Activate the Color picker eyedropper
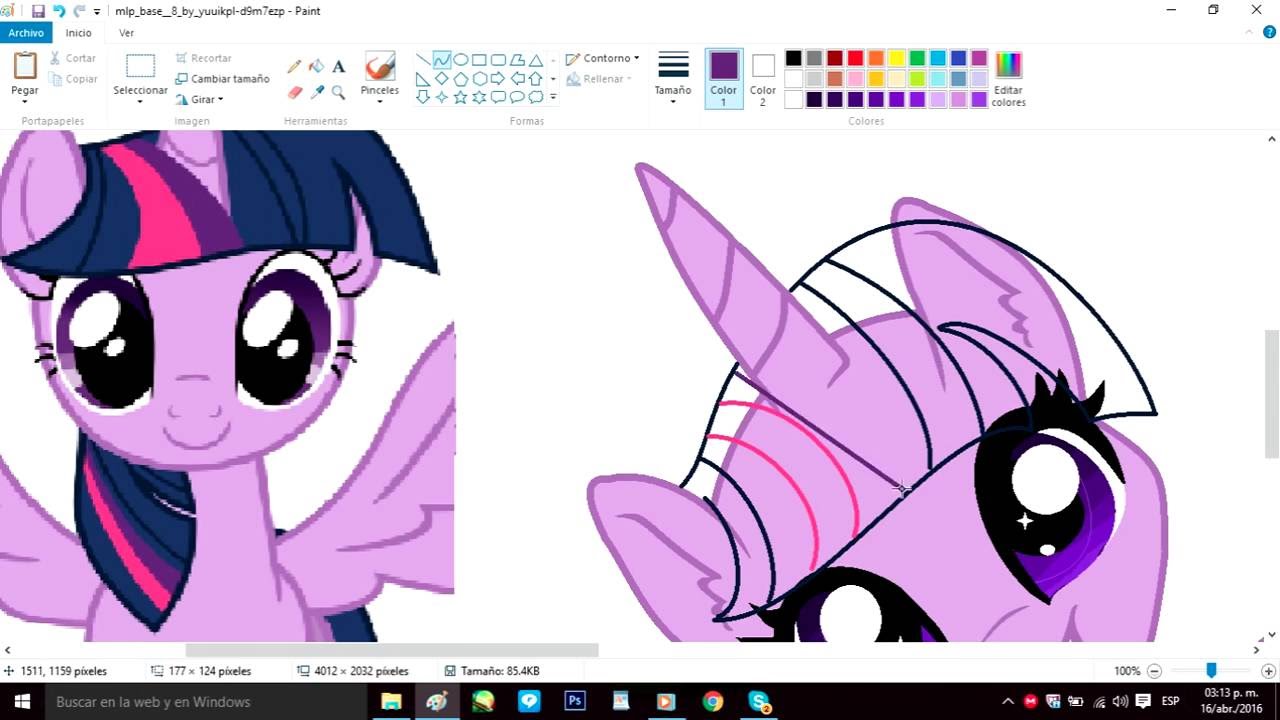The image size is (1280, 720). click(x=316, y=92)
